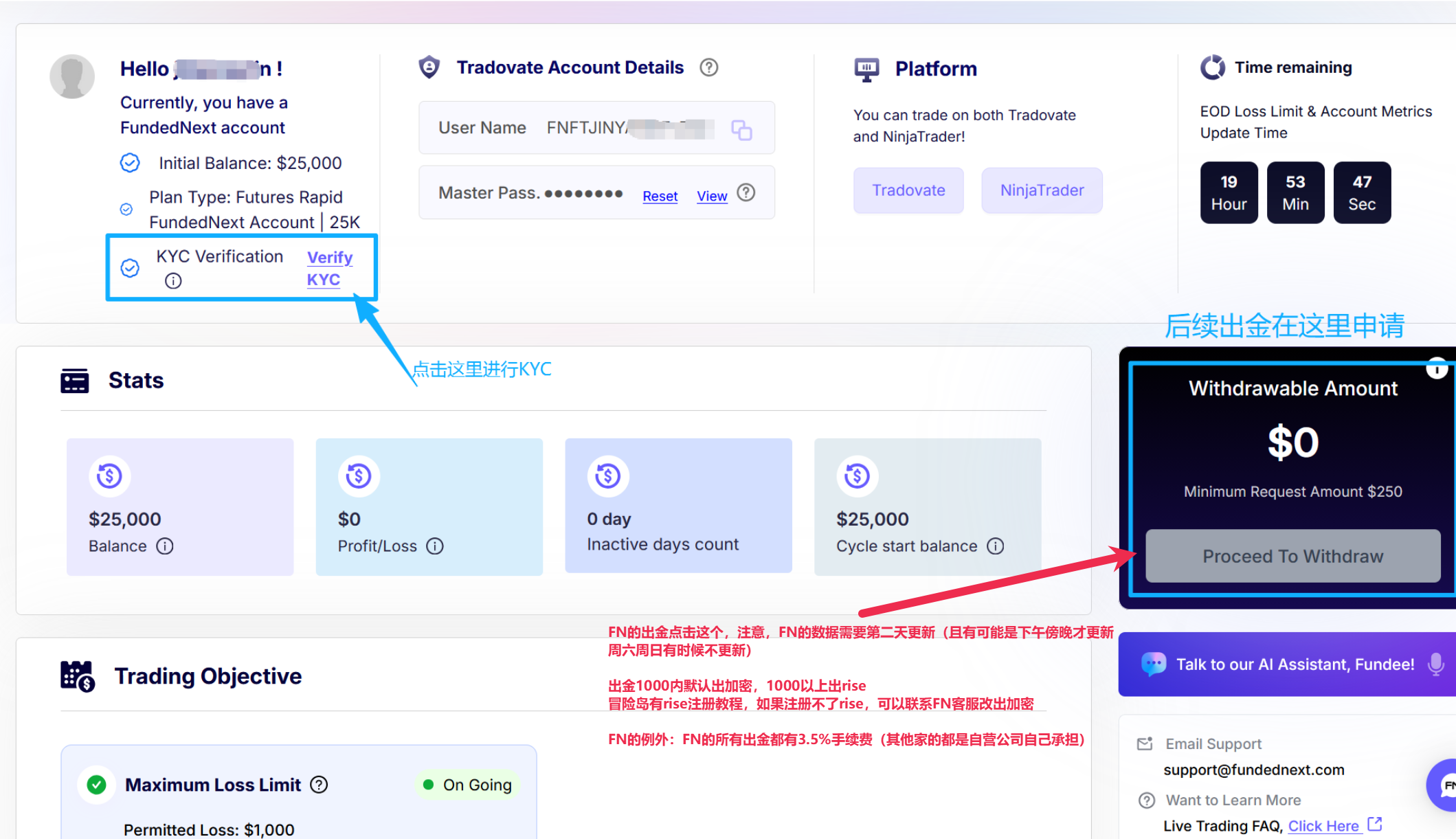Click the On Going status badge
The height and width of the screenshot is (839, 1456).
pos(468,785)
